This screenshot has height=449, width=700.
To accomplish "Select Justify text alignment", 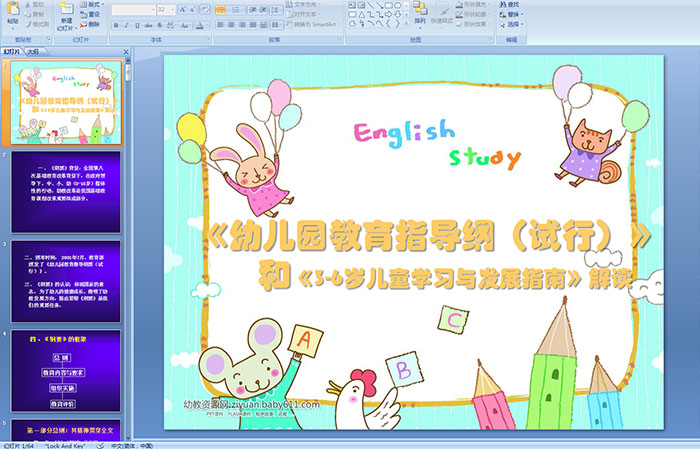I will (253, 25).
